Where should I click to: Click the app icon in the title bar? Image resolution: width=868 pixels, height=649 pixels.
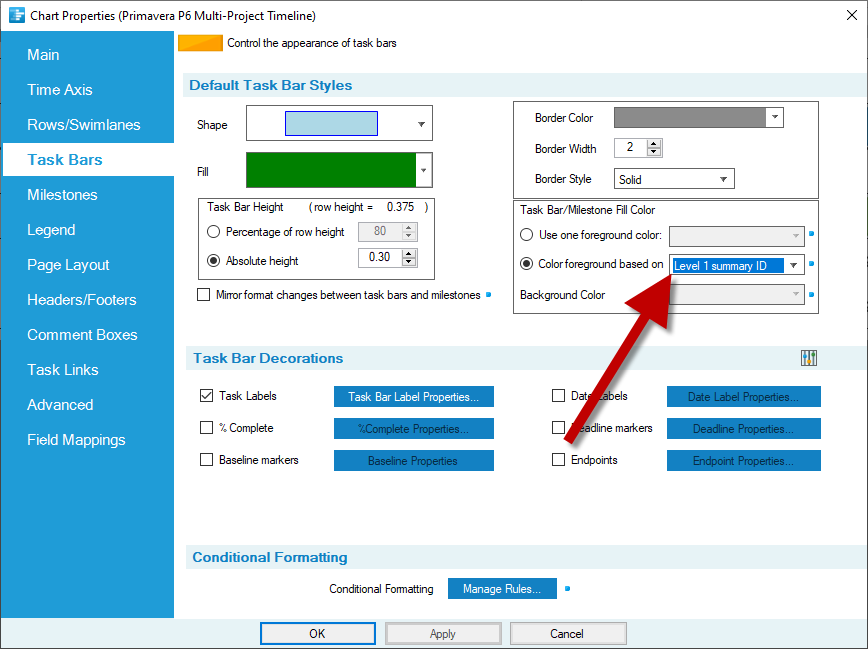click(17, 15)
